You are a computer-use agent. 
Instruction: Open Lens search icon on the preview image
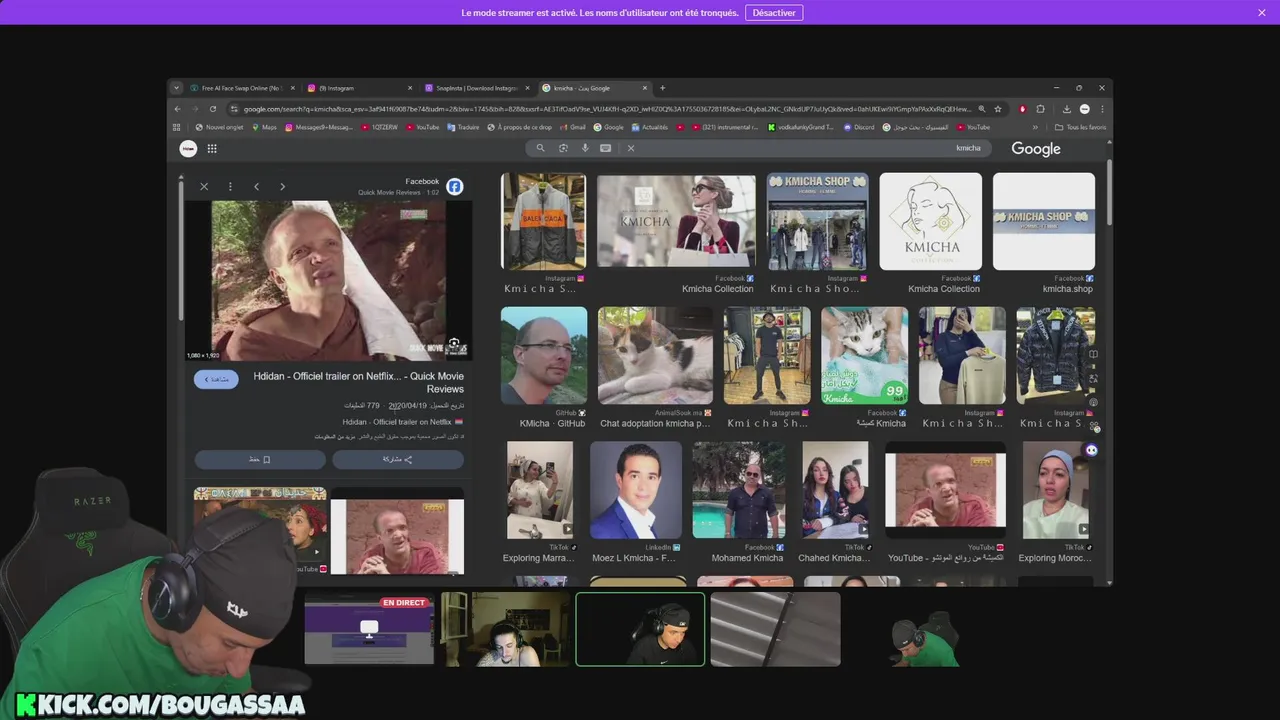tap(454, 344)
